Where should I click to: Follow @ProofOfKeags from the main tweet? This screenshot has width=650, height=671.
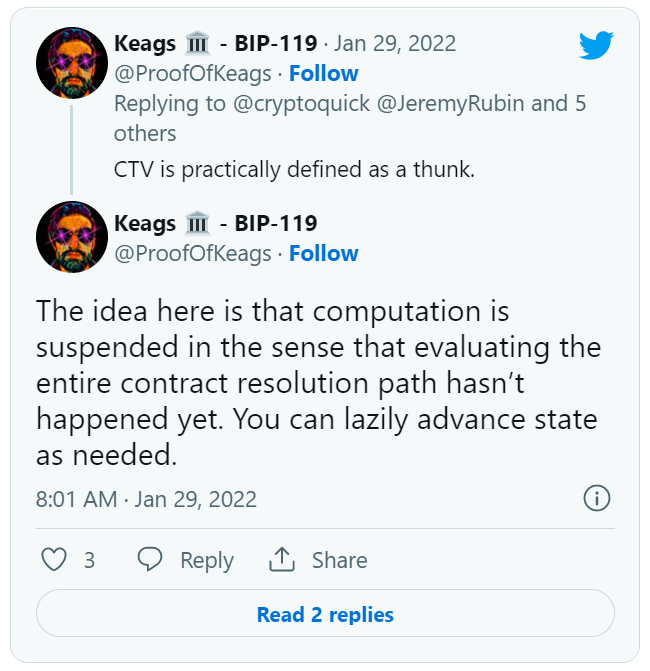pyautogui.click(x=324, y=253)
